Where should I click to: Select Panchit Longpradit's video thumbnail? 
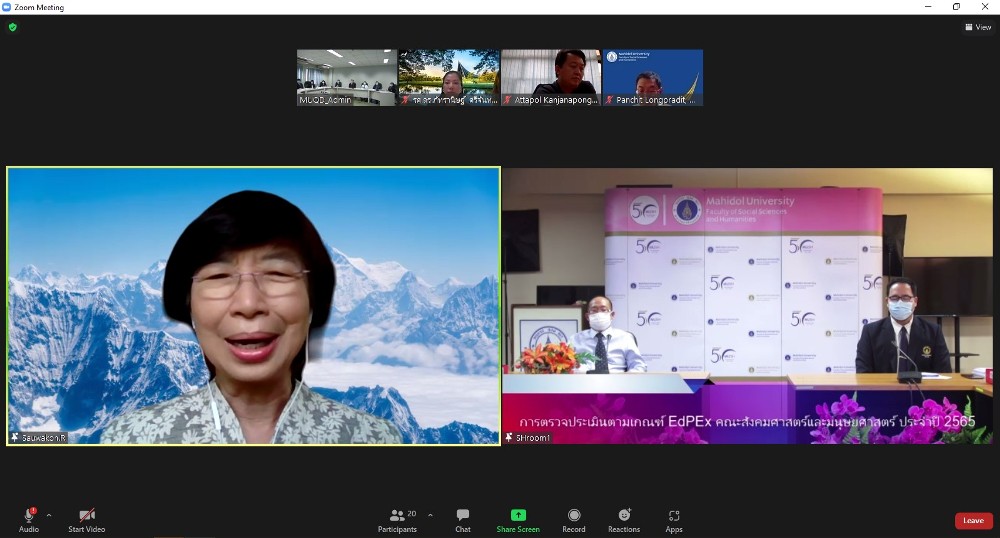tap(653, 77)
